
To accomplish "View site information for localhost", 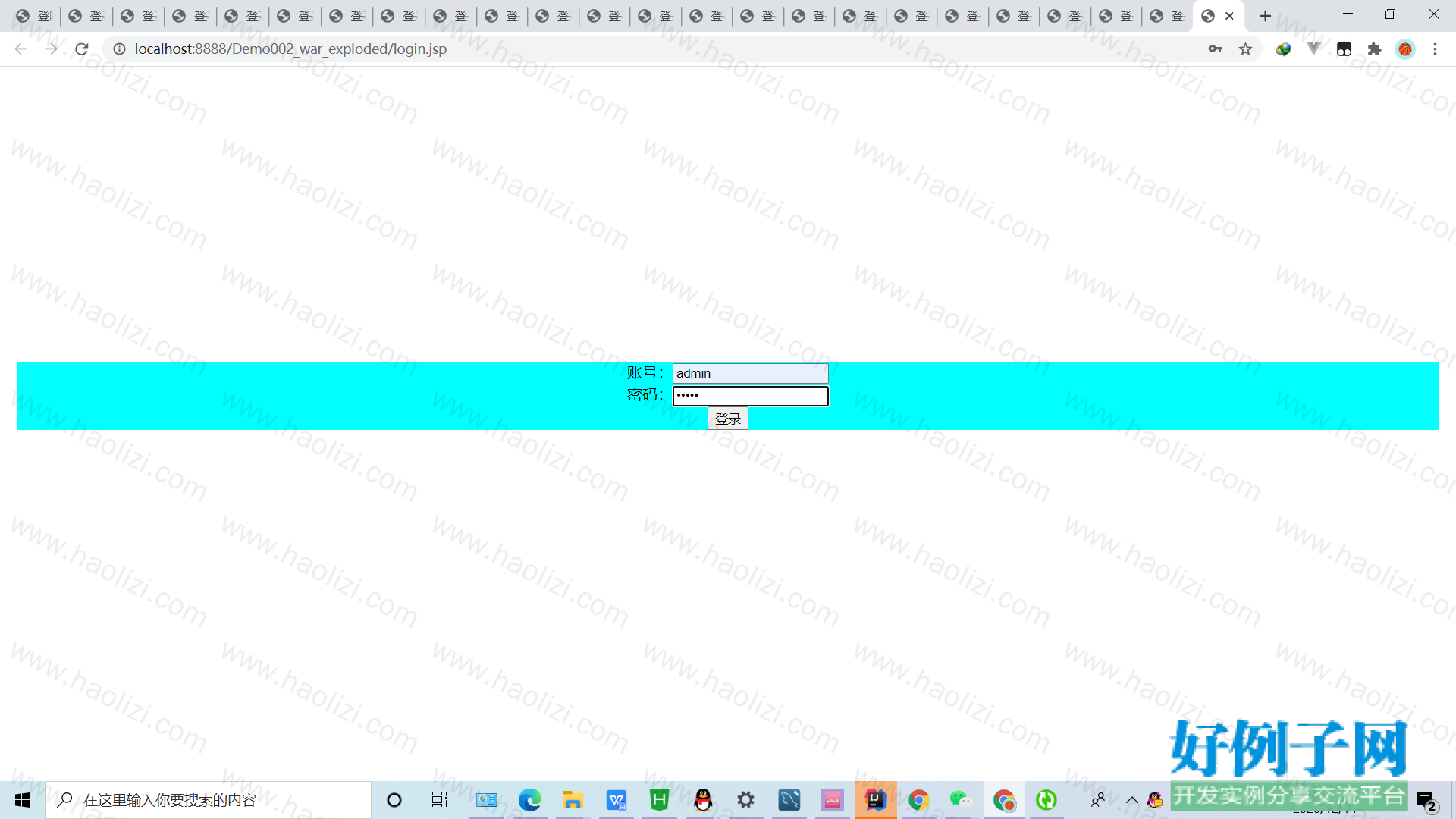I will pos(119,49).
